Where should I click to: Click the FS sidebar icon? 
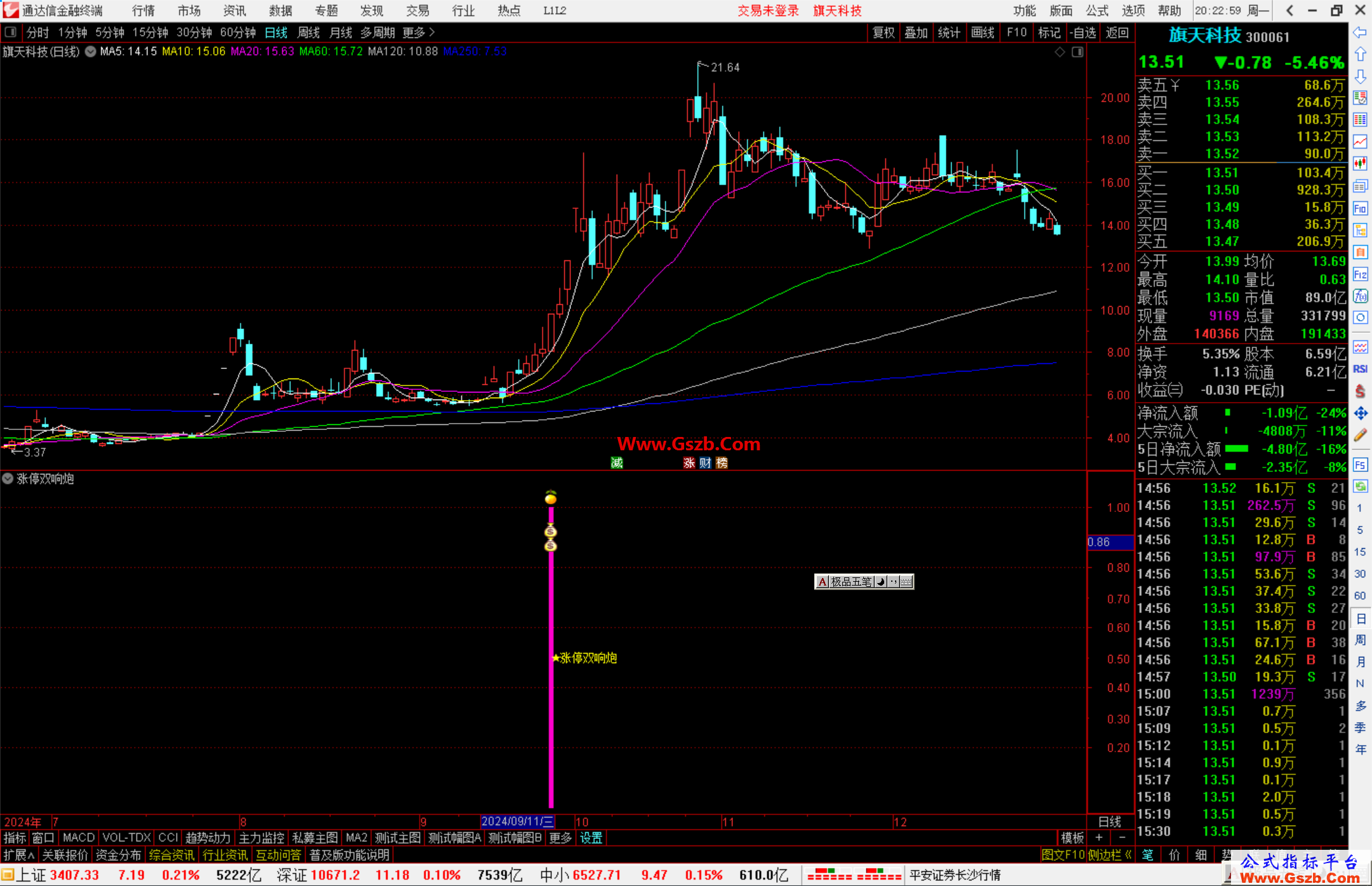pyautogui.click(x=1360, y=465)
